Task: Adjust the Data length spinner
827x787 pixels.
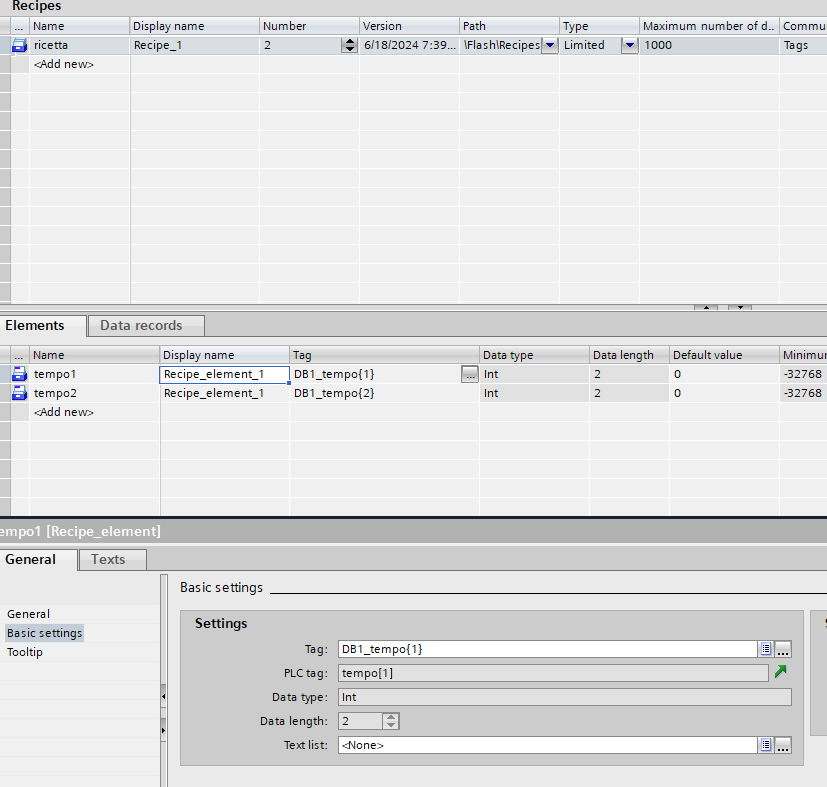Action: click(390, 721)
